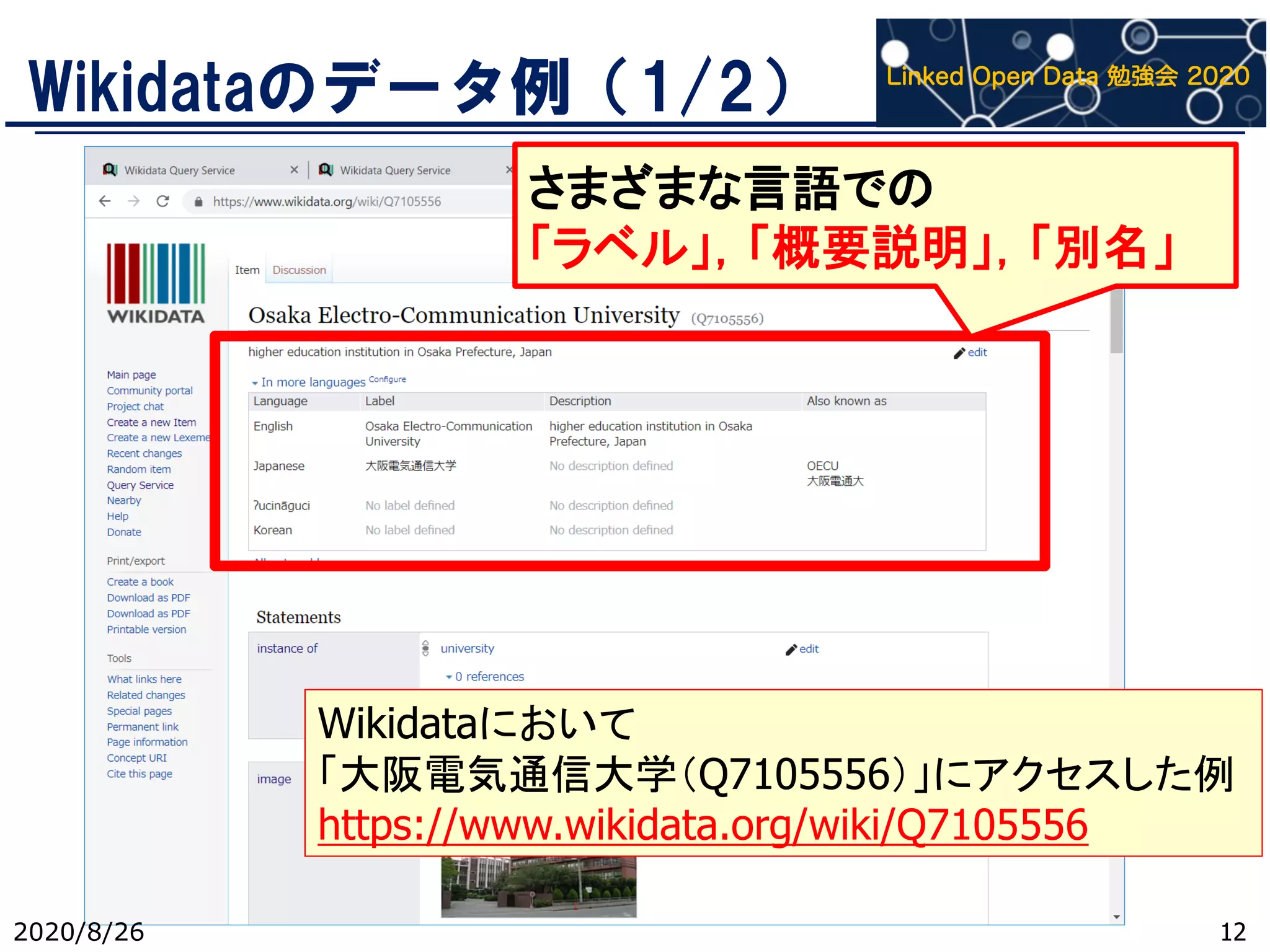
Task: Open Recent changes
Action: point(144,454)
